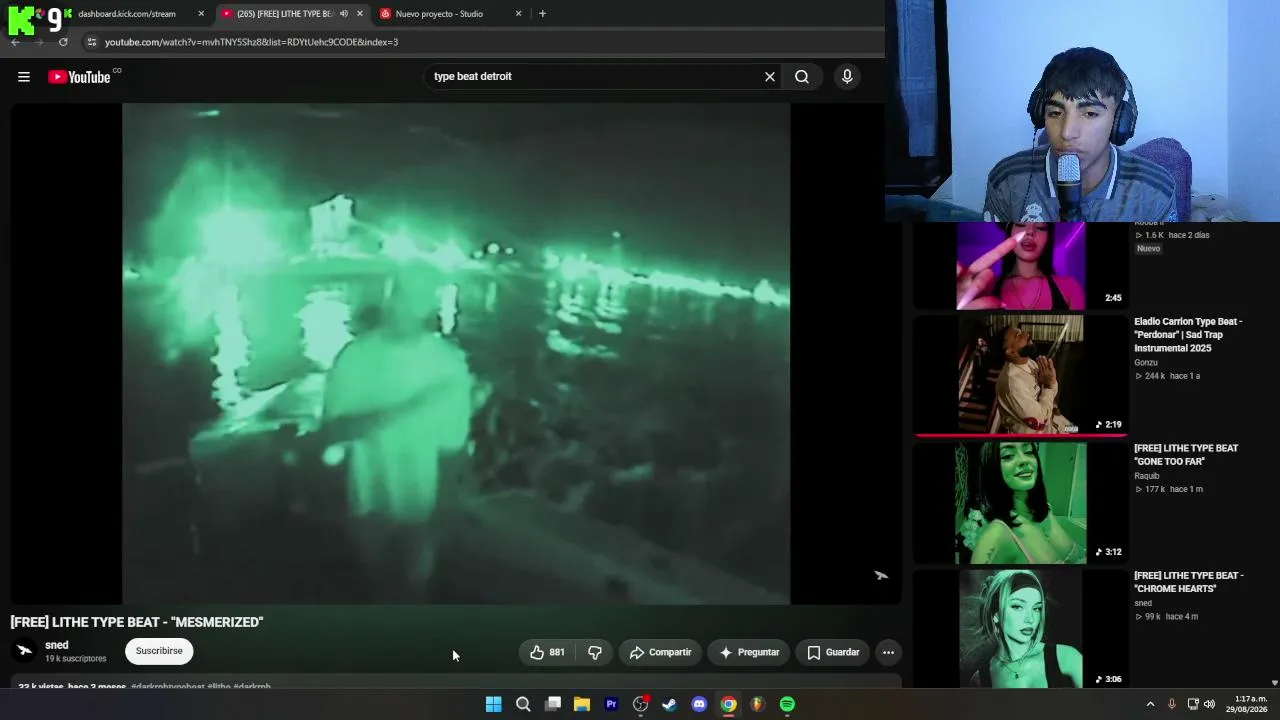Open Task View on the taskbar
The image size is (1280, 720).
pyautogui.click(x=553, y=704)
